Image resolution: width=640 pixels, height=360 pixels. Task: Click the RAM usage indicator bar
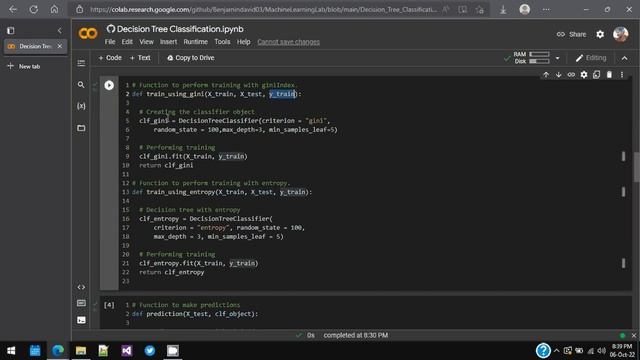tap(539, 54)
